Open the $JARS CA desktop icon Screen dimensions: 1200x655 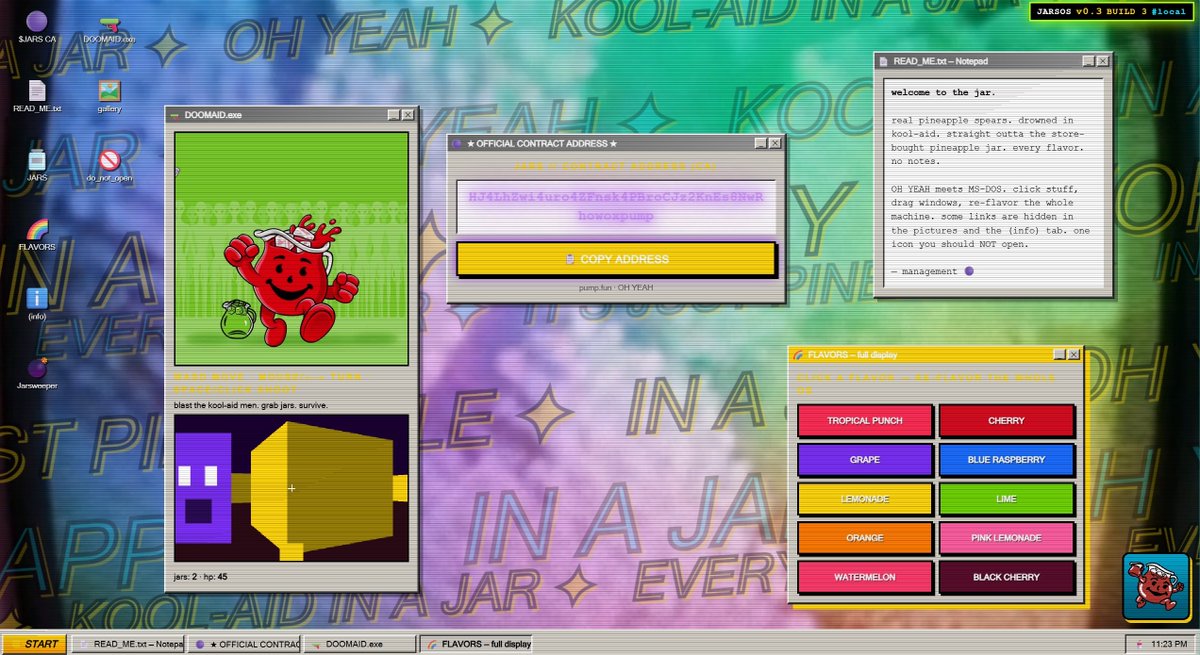(x=37, y=28)
